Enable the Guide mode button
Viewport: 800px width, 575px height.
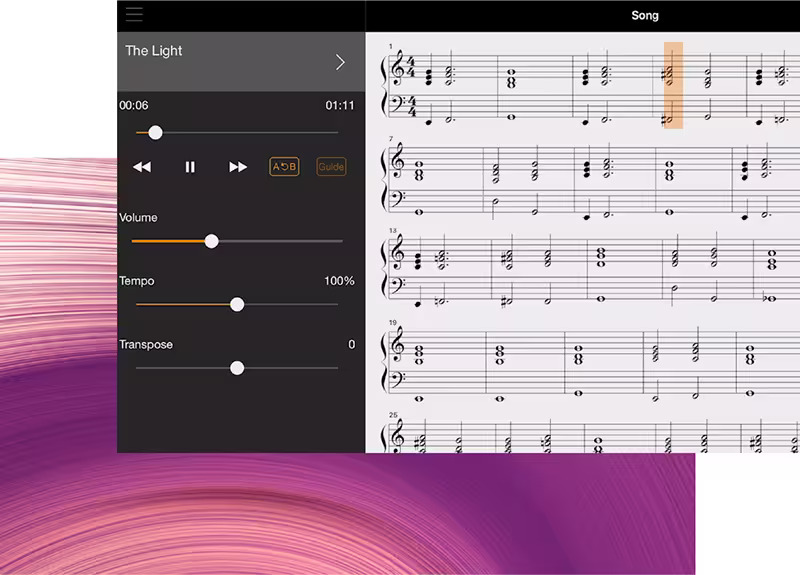click(331, 167)
